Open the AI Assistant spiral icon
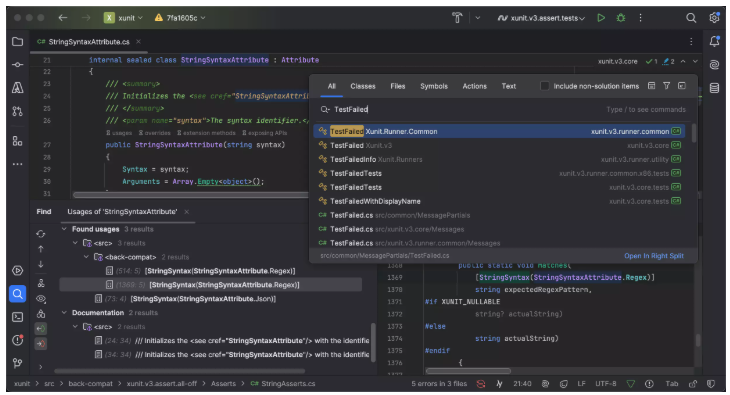The width and height of the screenshot is (730, 395). pyautogui.click(x=714, y=64)
